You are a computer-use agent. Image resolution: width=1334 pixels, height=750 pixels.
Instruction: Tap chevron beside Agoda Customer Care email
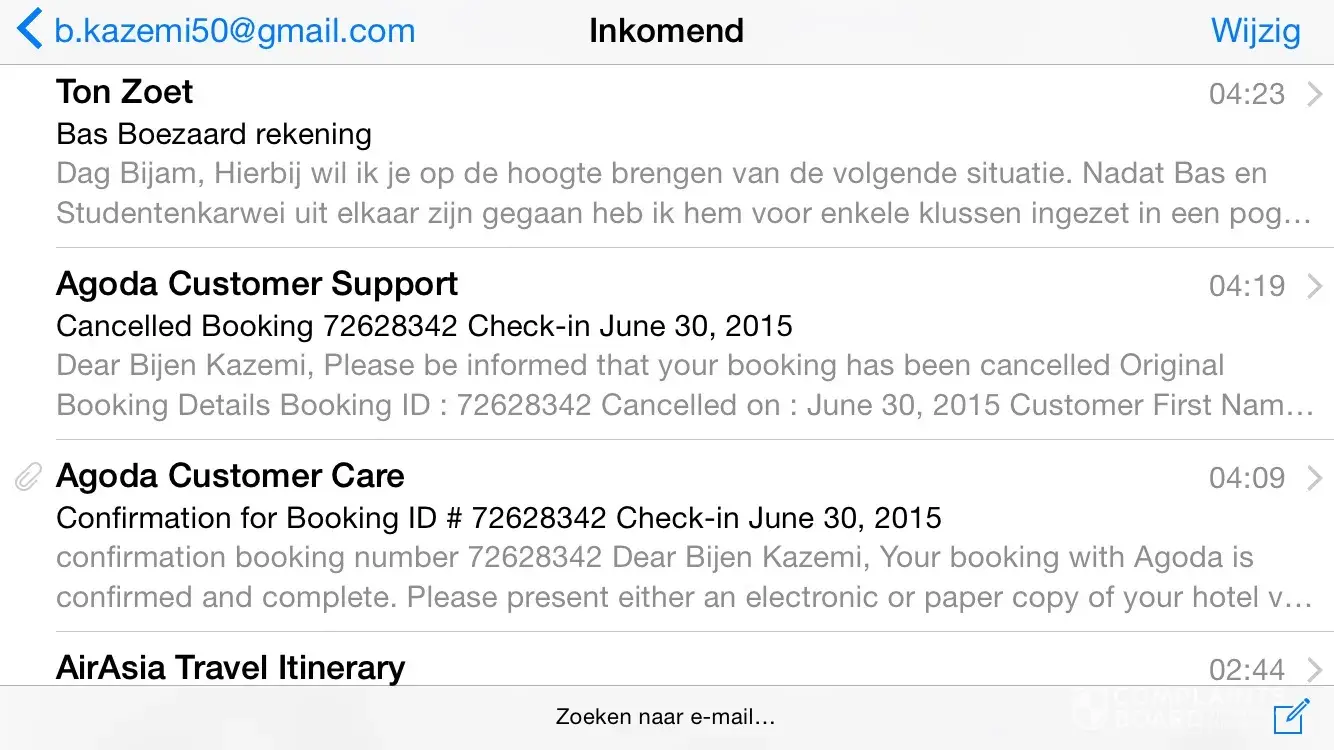1315,478
